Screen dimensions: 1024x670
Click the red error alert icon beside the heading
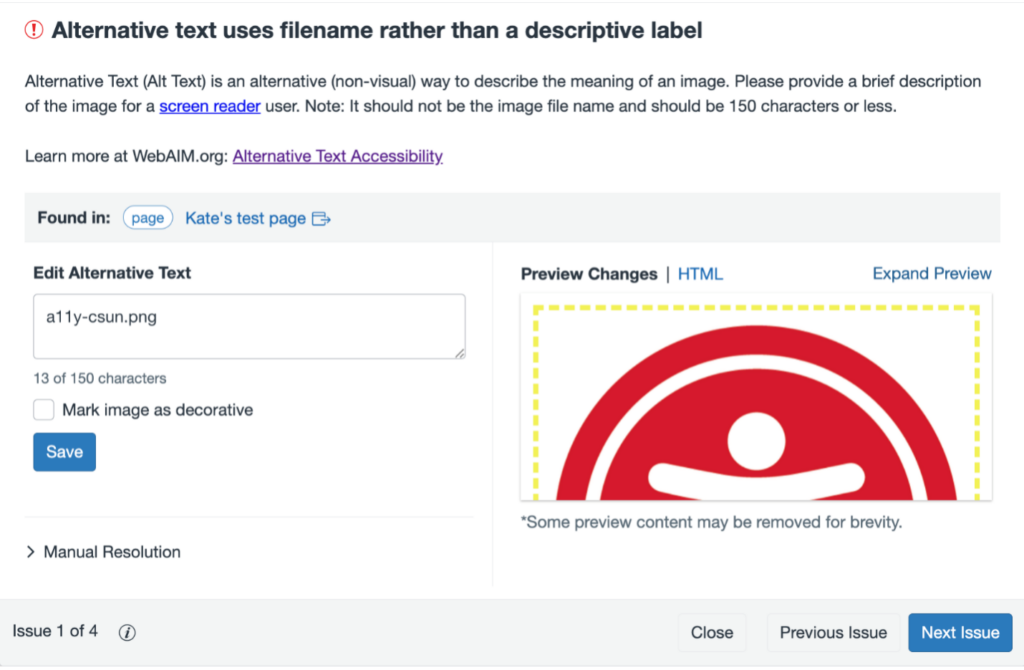(x=34, y=30)
